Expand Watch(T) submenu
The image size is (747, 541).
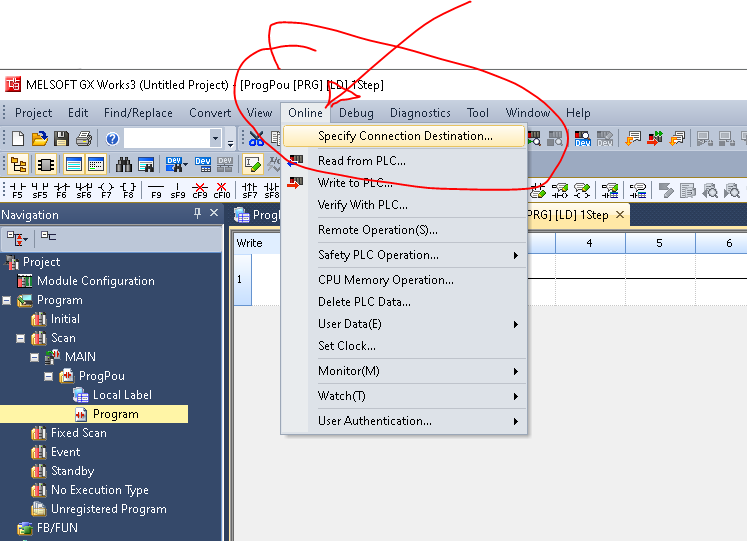tap(515, 397)
